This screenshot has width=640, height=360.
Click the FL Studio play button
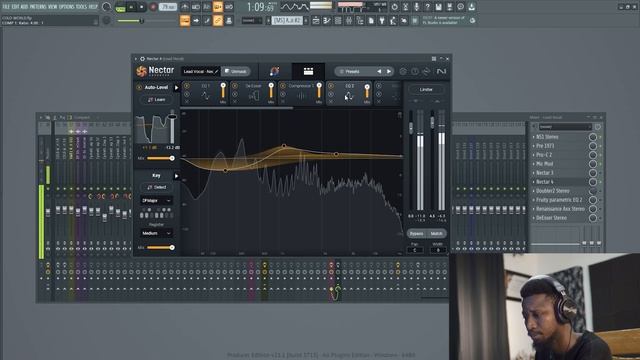click(131, 7)
